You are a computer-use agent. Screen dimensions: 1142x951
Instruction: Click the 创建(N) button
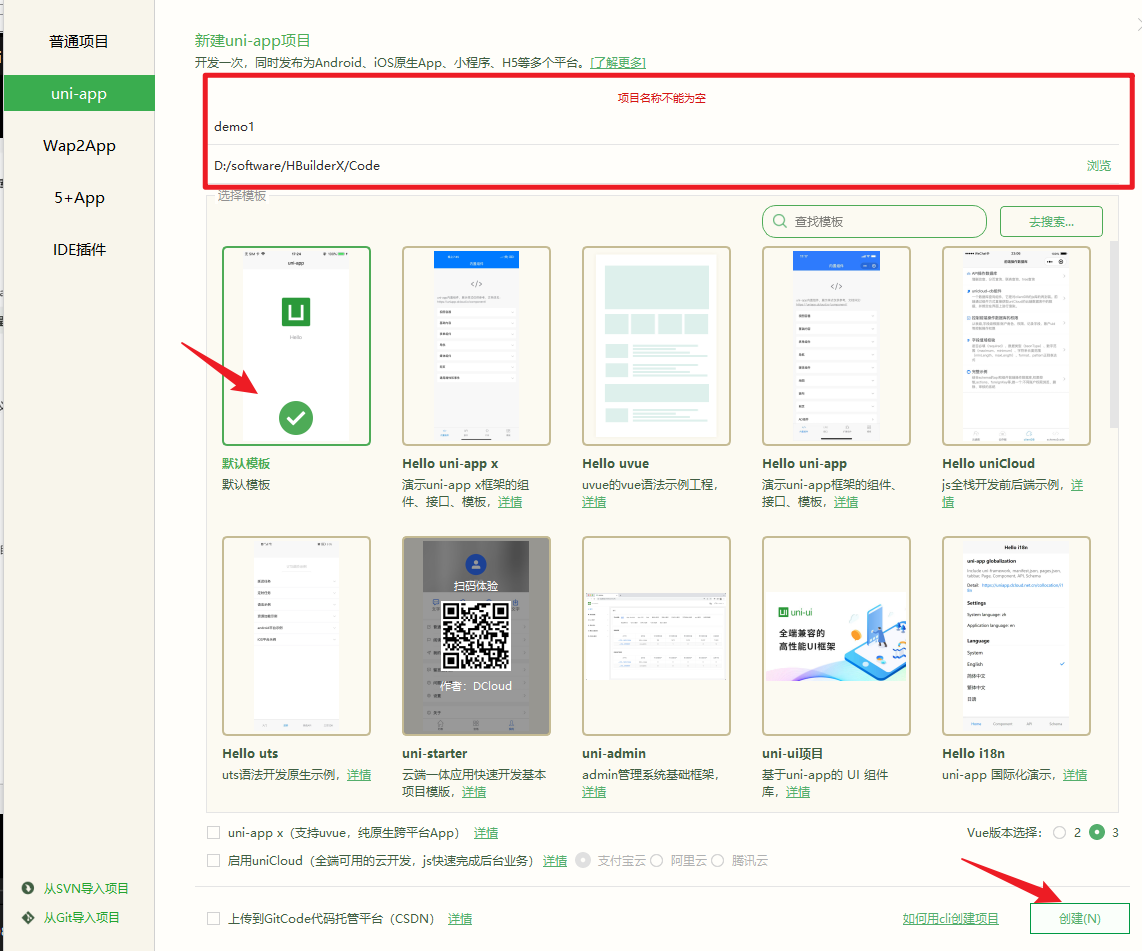coord(1079,918)
